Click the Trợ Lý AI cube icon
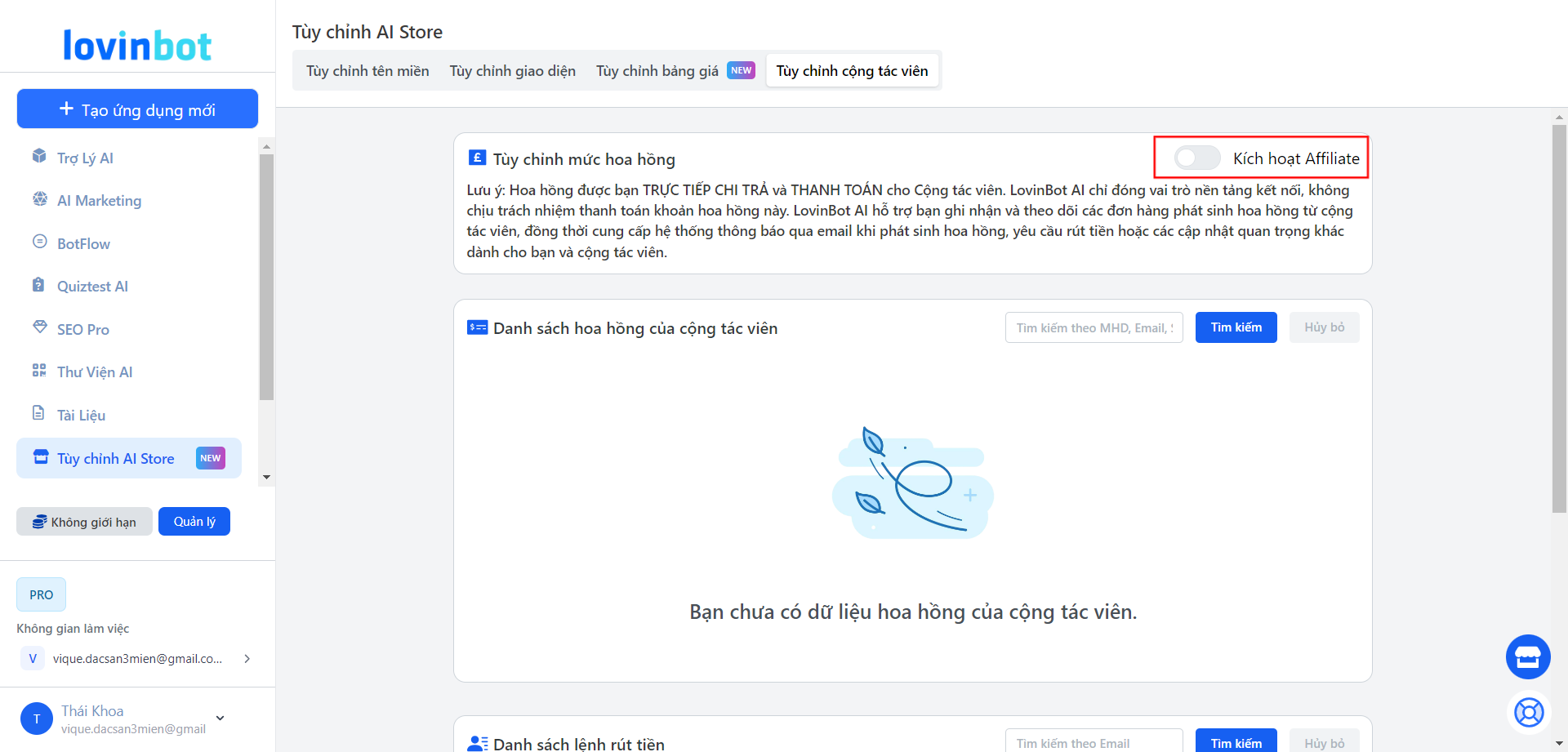Viewport: 1568px width, 752px height. tap(39, 156)
